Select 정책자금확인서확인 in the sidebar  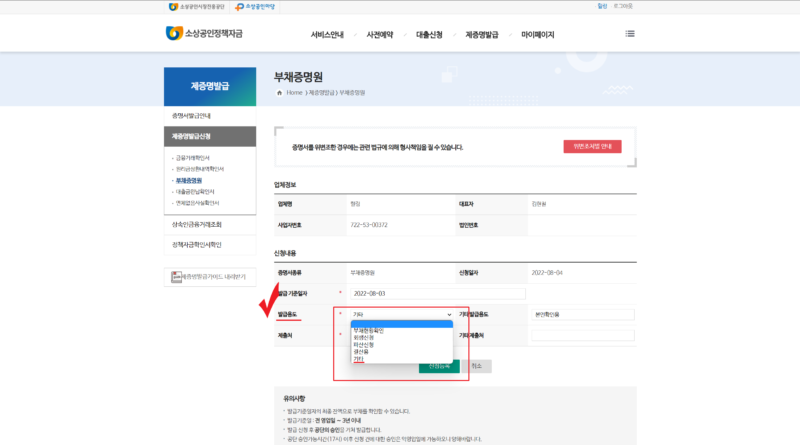(x=210, y=245)
